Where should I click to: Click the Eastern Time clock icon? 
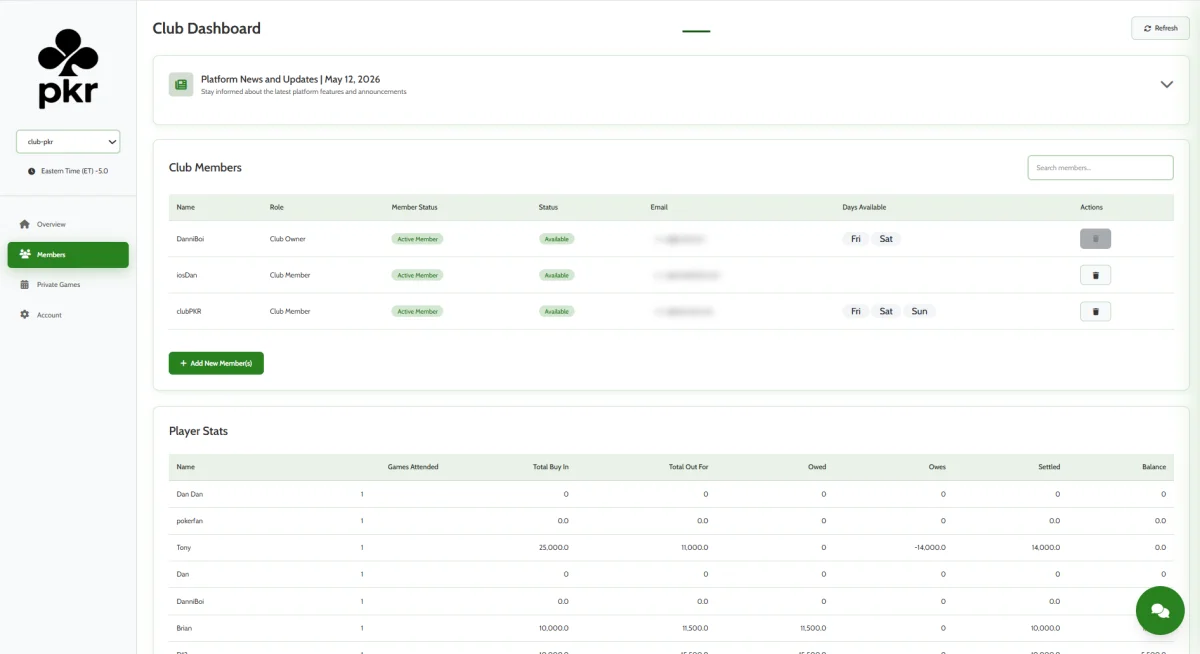click(x=32, y=171)
